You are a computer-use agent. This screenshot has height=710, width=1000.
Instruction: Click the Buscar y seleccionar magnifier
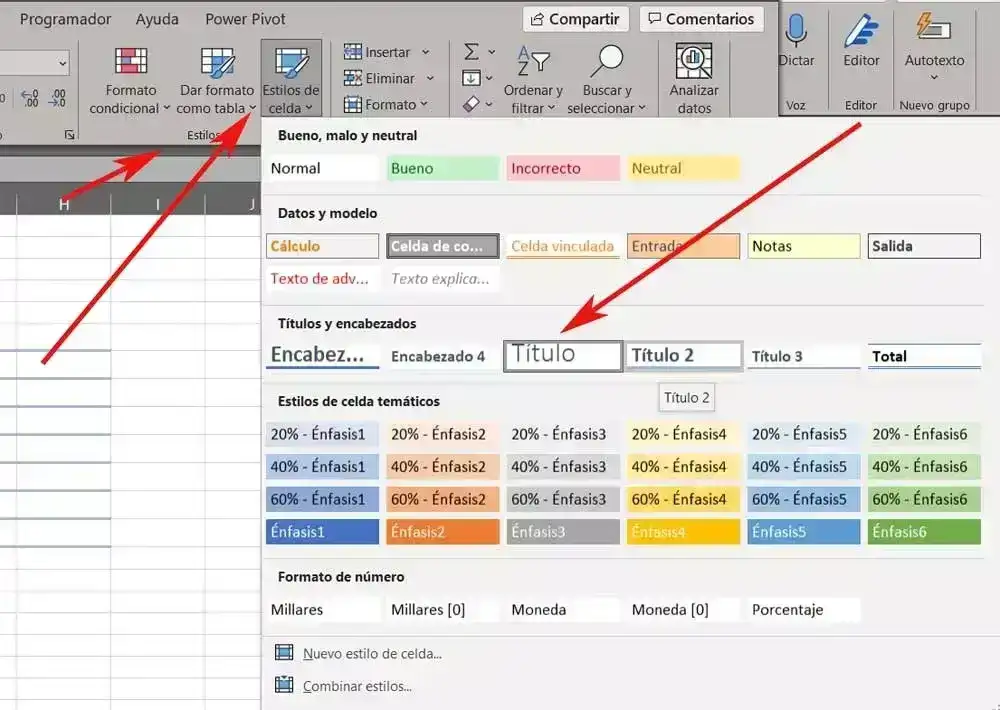click(x=606, y=62)
